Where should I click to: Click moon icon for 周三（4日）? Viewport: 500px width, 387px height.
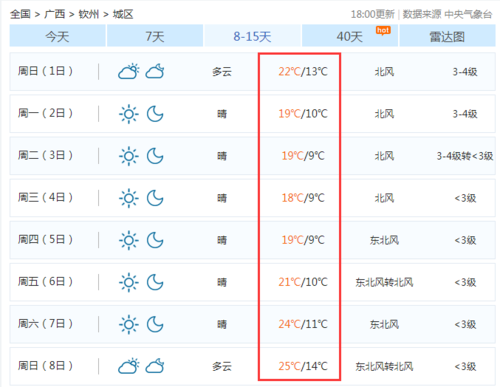(155, 198)
